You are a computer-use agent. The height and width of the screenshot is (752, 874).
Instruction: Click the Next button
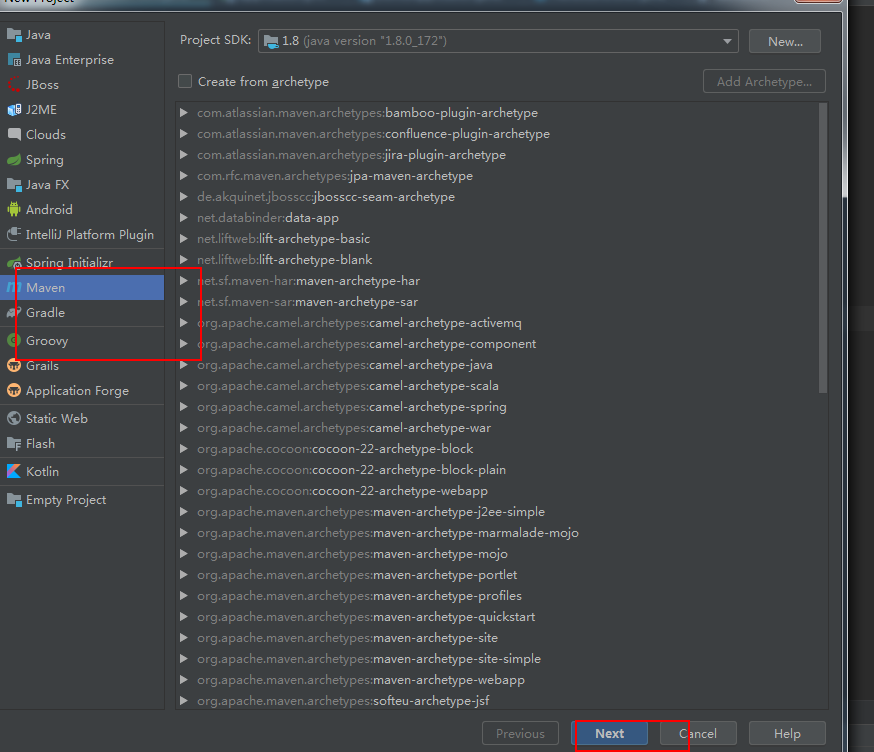(609, 733)
